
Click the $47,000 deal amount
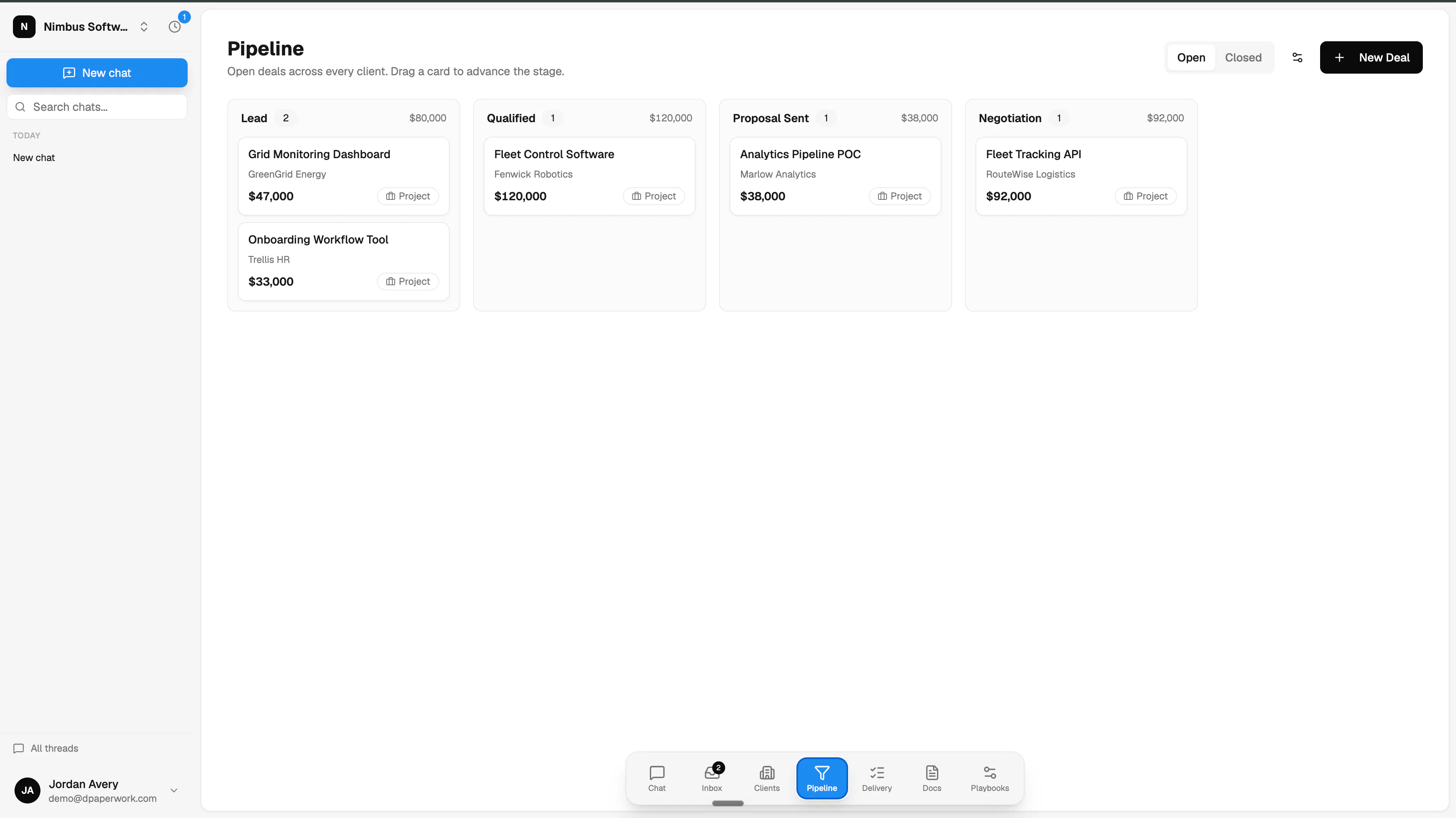click(x=271, y=196)
